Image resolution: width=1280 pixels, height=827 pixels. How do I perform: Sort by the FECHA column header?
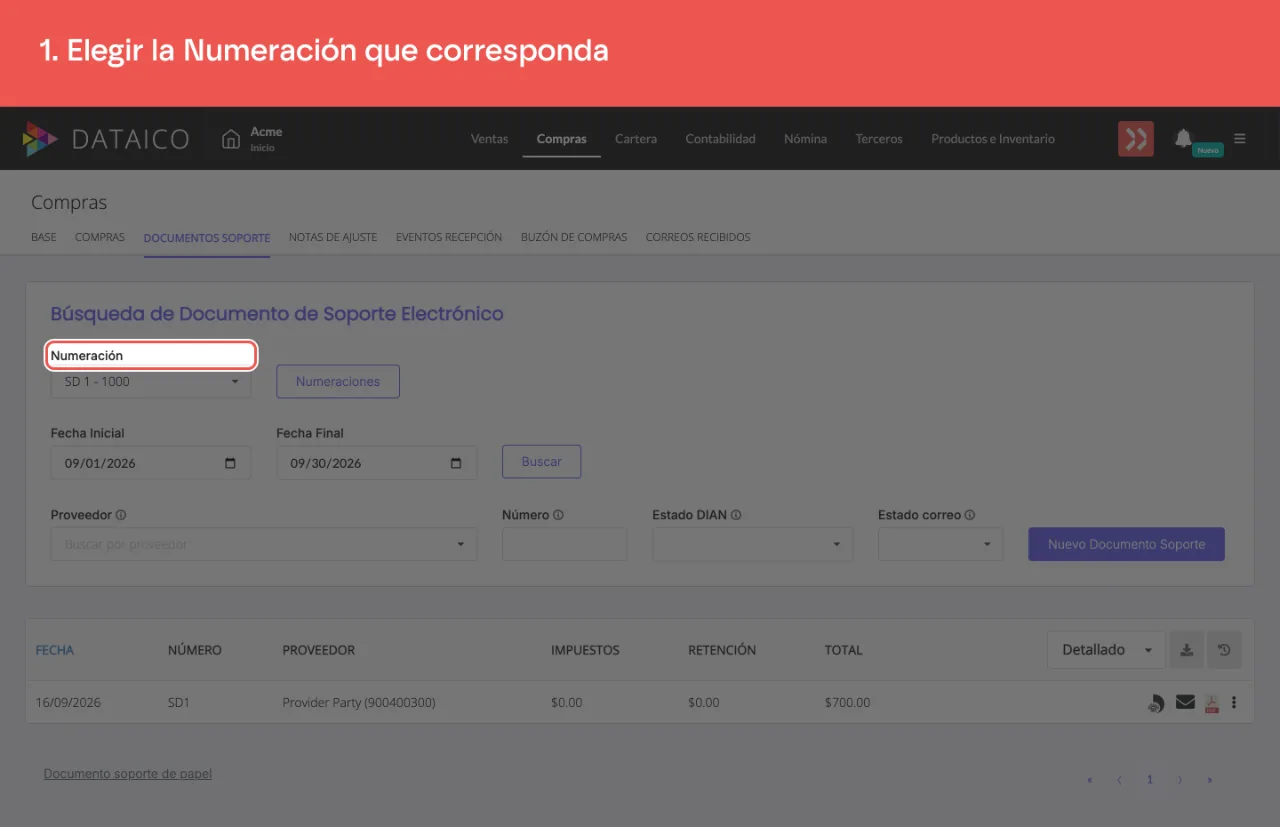55,650
